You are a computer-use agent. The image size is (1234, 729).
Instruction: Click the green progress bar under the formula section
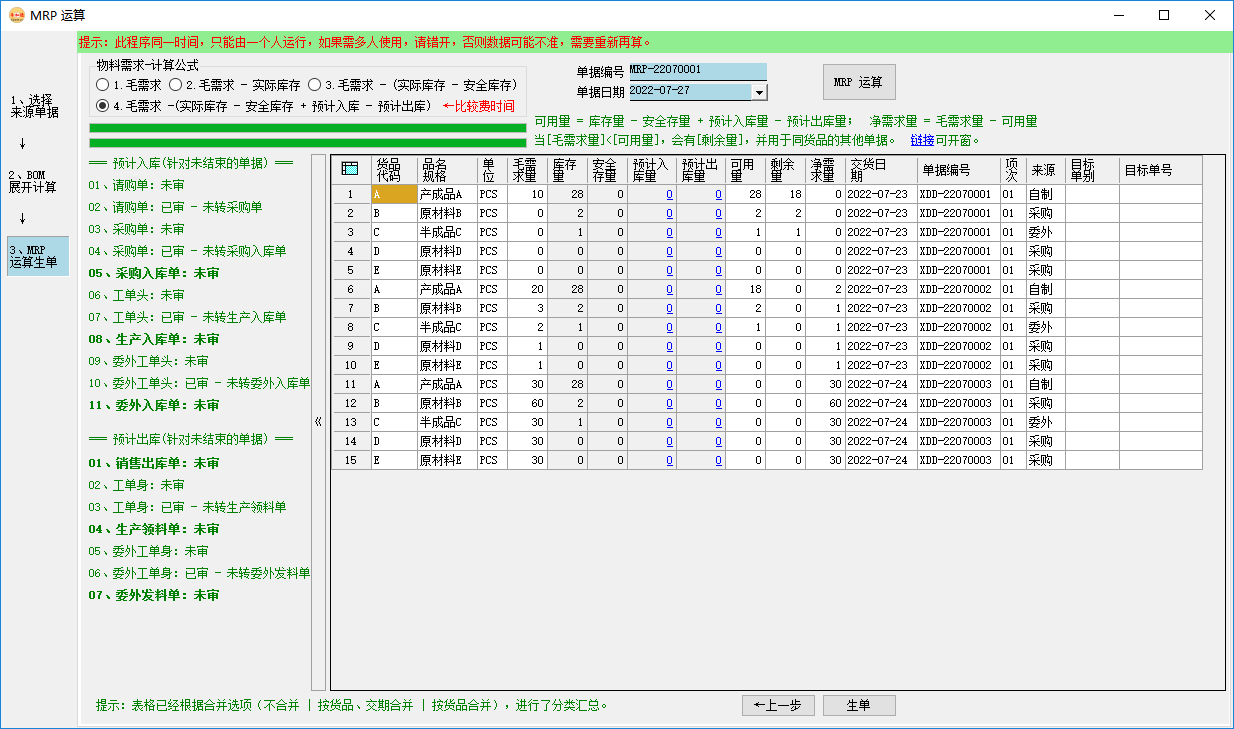point(300,127)
